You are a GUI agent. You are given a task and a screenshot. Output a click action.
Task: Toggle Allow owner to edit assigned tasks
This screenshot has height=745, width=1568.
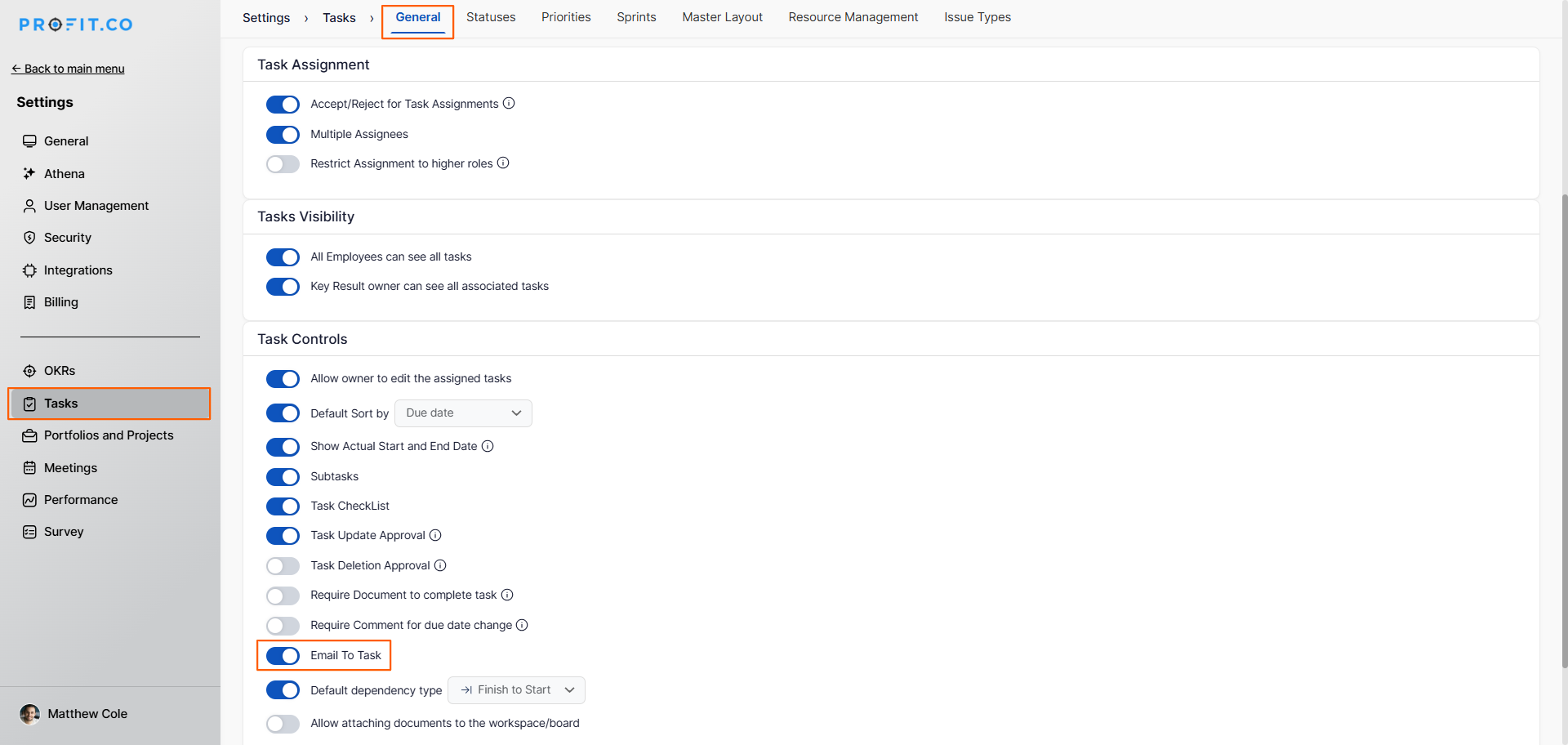click(x=283, y=379)
